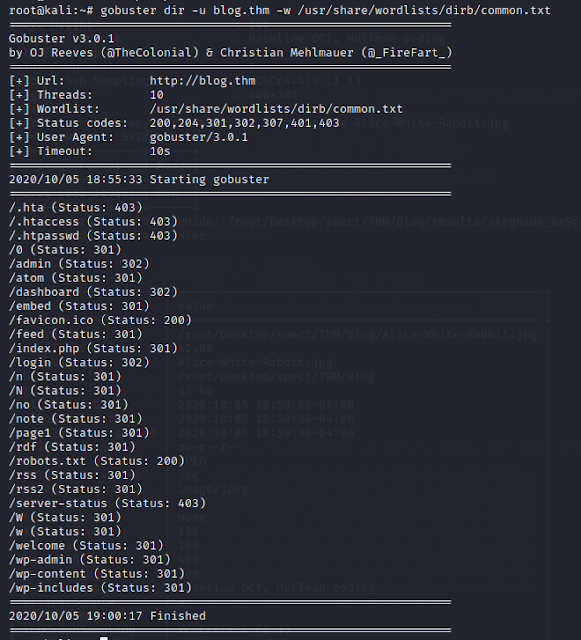Select the /robots.txt result line

[x=97, y=461]
